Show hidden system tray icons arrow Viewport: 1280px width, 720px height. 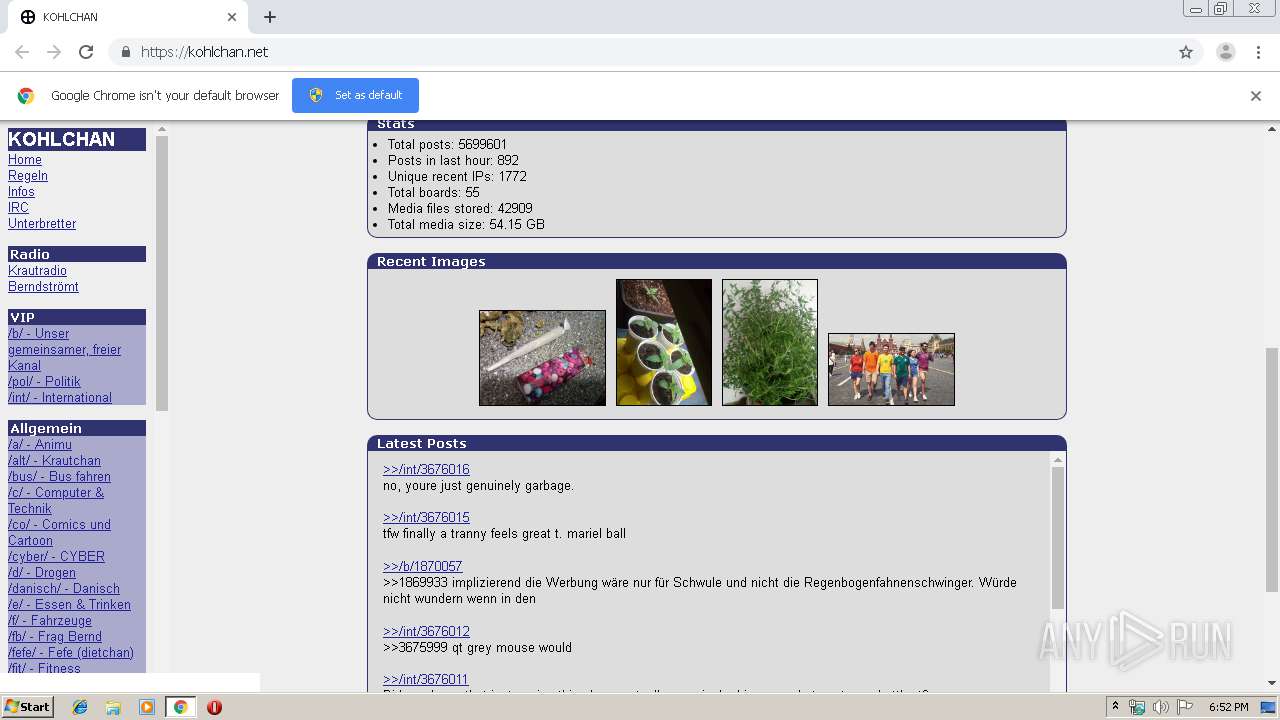click(1116, 707)
